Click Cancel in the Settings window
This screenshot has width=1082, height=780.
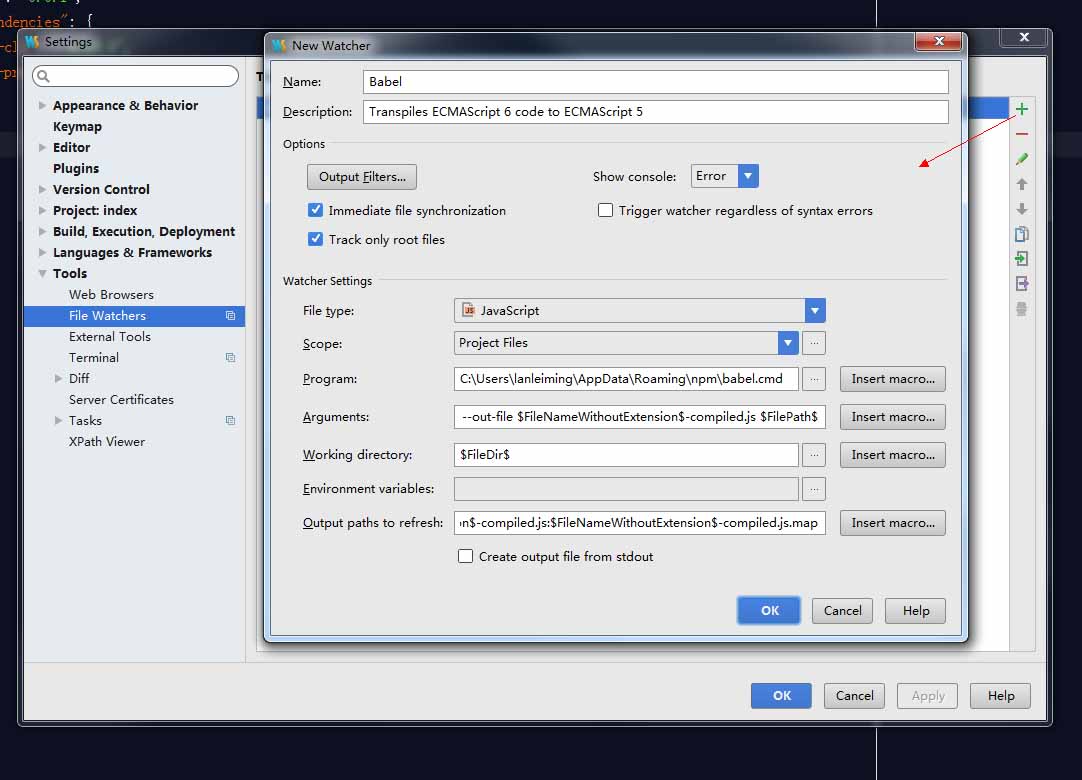click(x=854, y=696)
